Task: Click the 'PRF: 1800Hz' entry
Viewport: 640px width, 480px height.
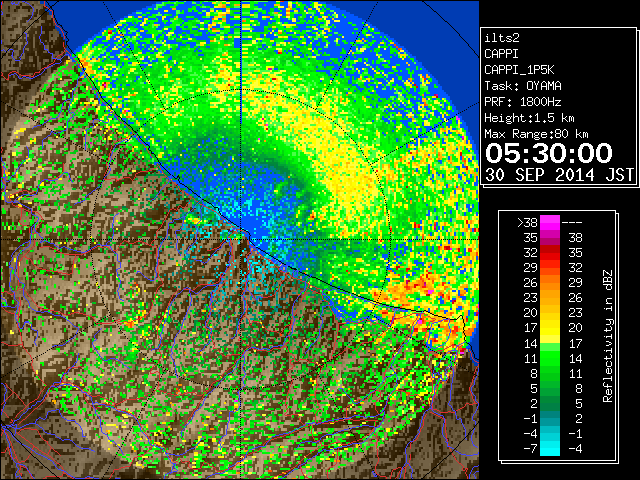Action: point(523,102)
